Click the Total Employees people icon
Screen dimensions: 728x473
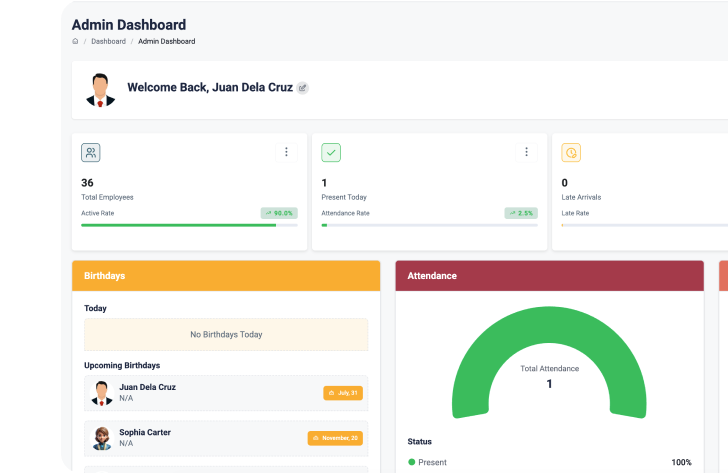coord(91,153)
